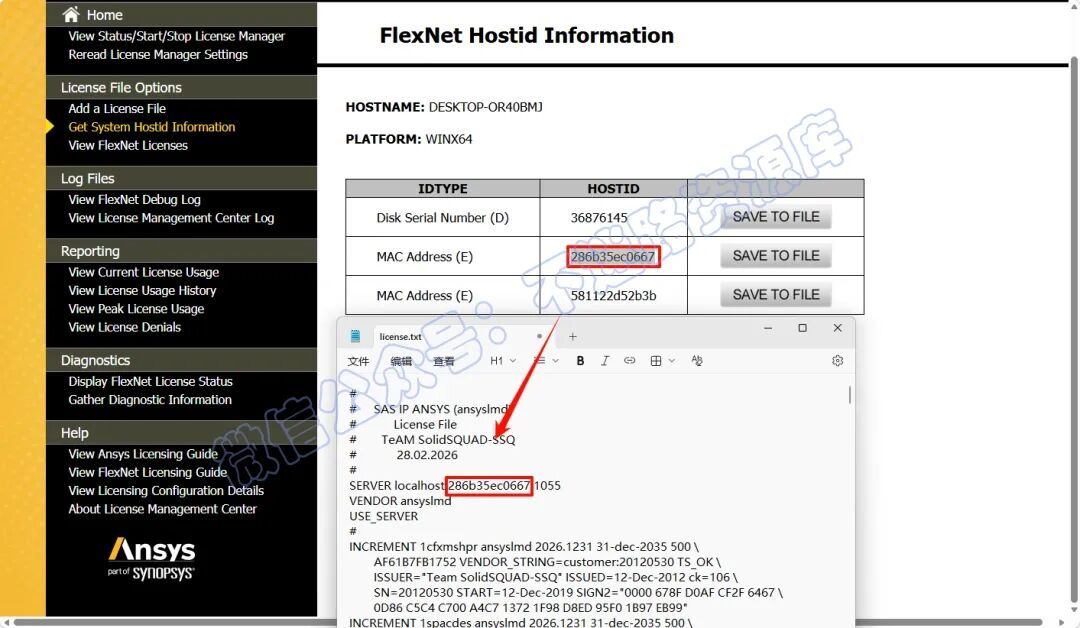Click the HOSTID column header
The height and width of the screenshot is (628, 1080).
[x=613, y=189]
